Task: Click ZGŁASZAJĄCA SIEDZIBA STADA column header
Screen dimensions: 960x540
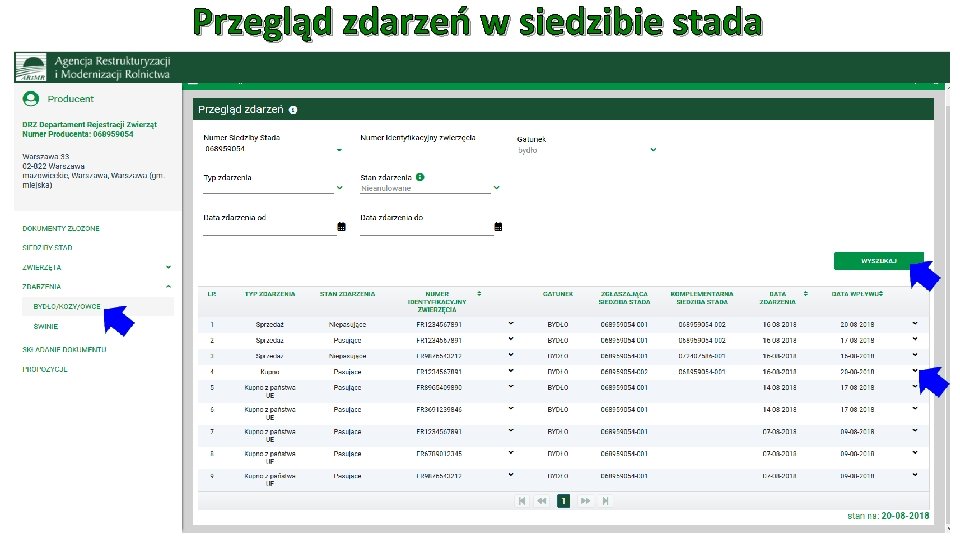Action: [x=624, y=298]
